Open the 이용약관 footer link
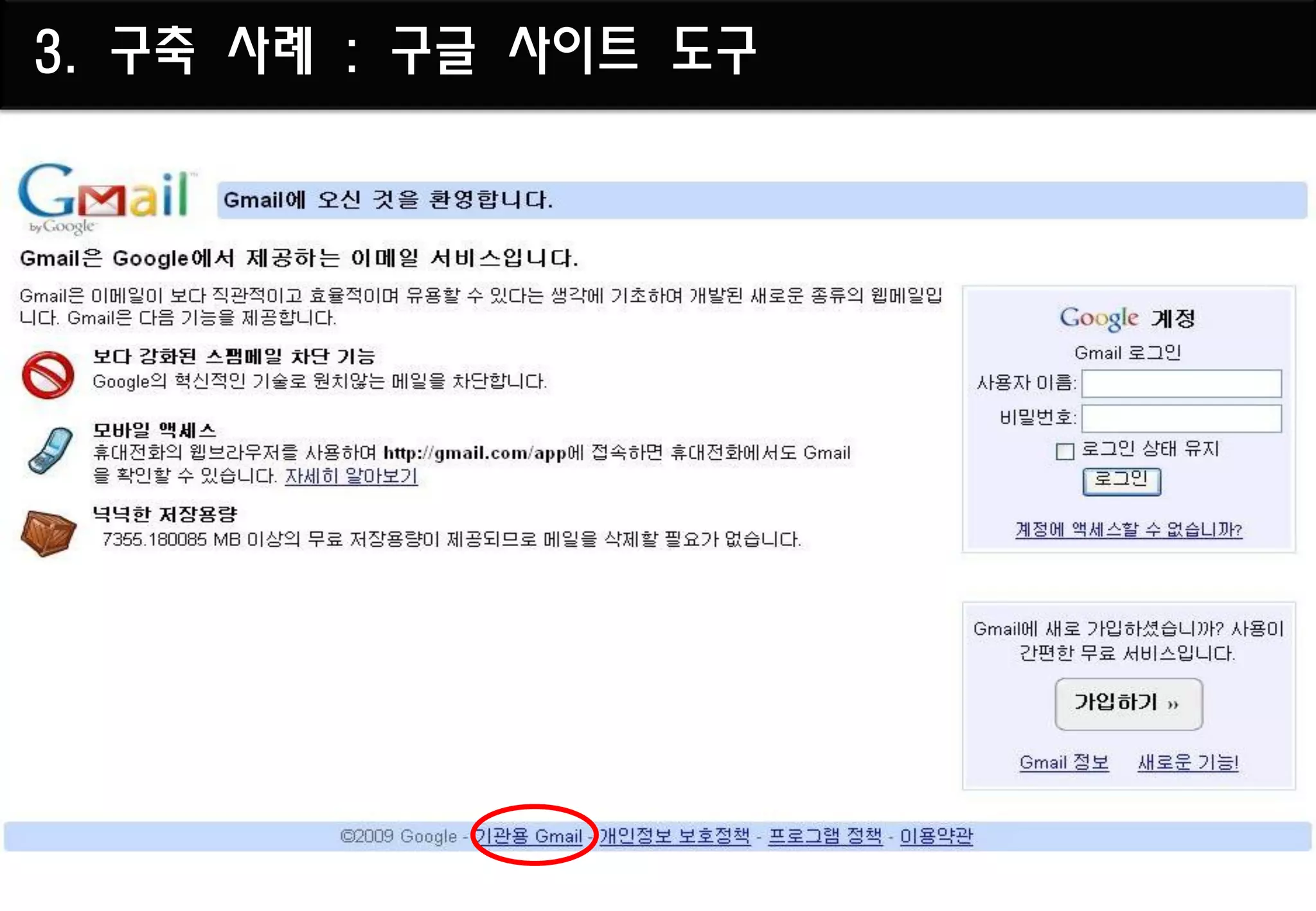The width and height of the screenshot is (1316, 911). coord(936,836)
